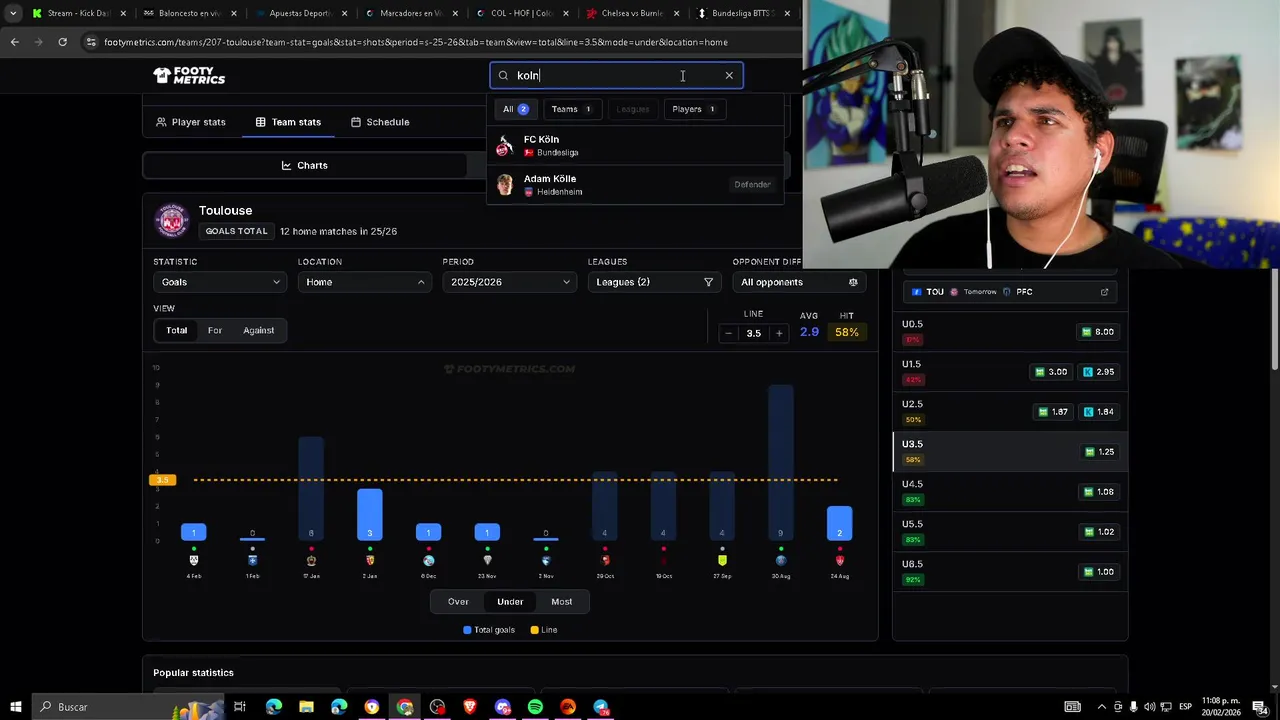This screenshot has width=1280, height=720.
Task: Click the 2 Jan bar showing 3 goals
Action: pyautogui.click(x=369, y=514)
